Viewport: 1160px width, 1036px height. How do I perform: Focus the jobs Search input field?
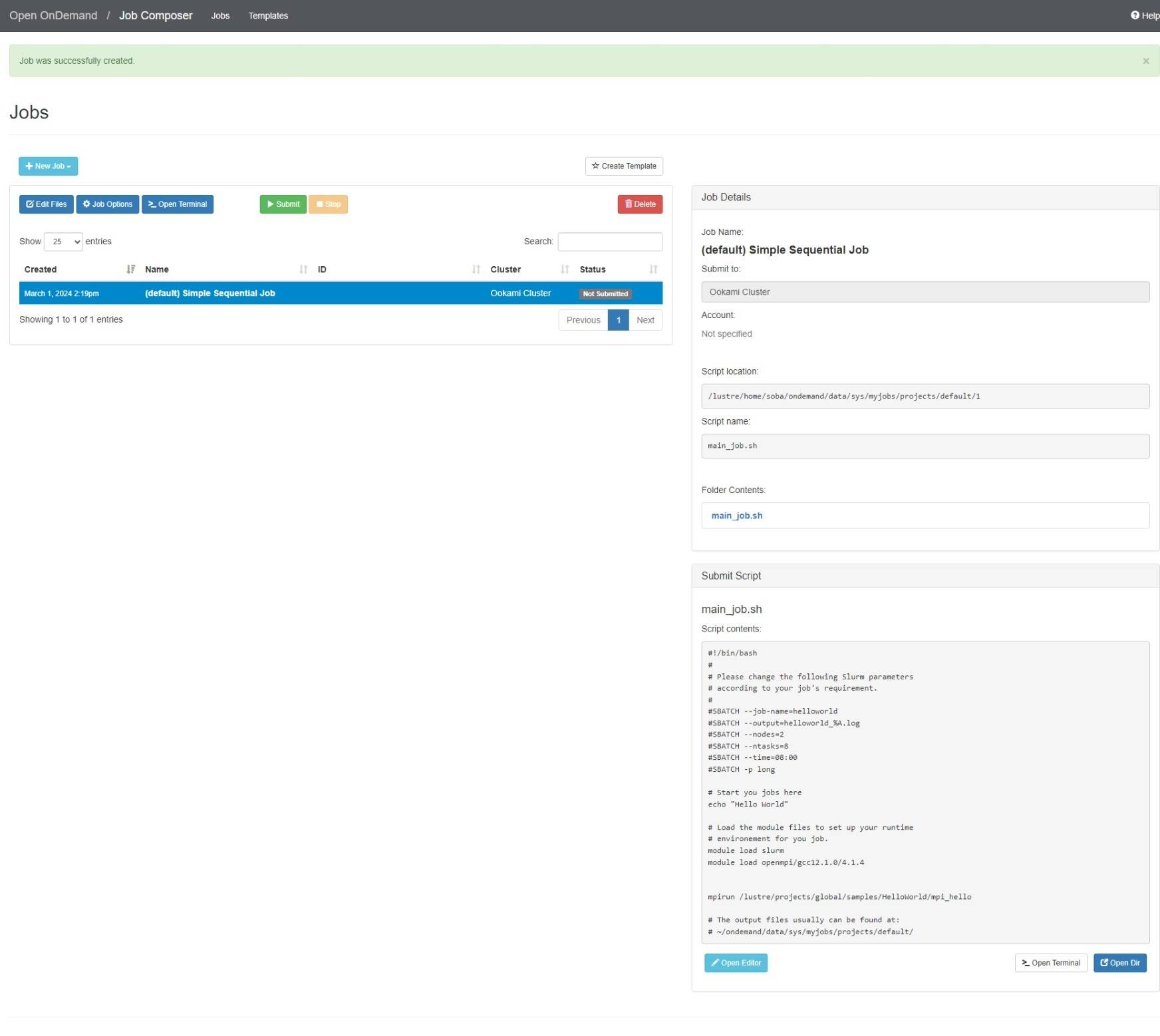point(609,242)
